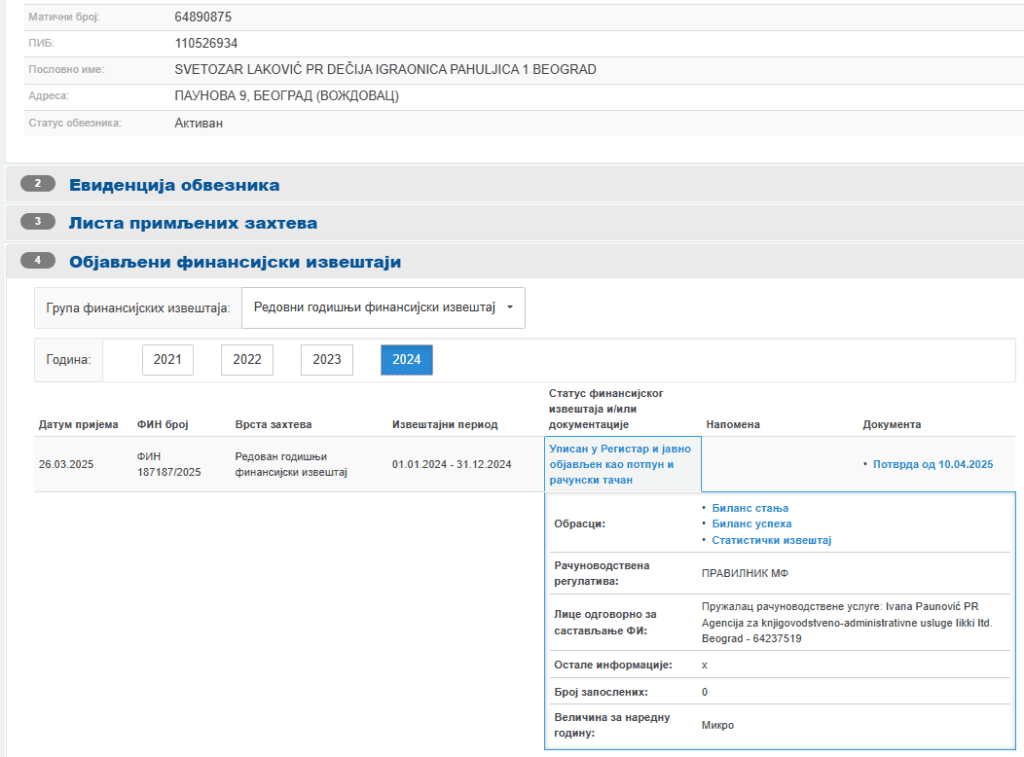Open the Потврда од 10.04.2025 document
The width and height of the screenshot is (1024, 757).
click(x=932, y=464)
